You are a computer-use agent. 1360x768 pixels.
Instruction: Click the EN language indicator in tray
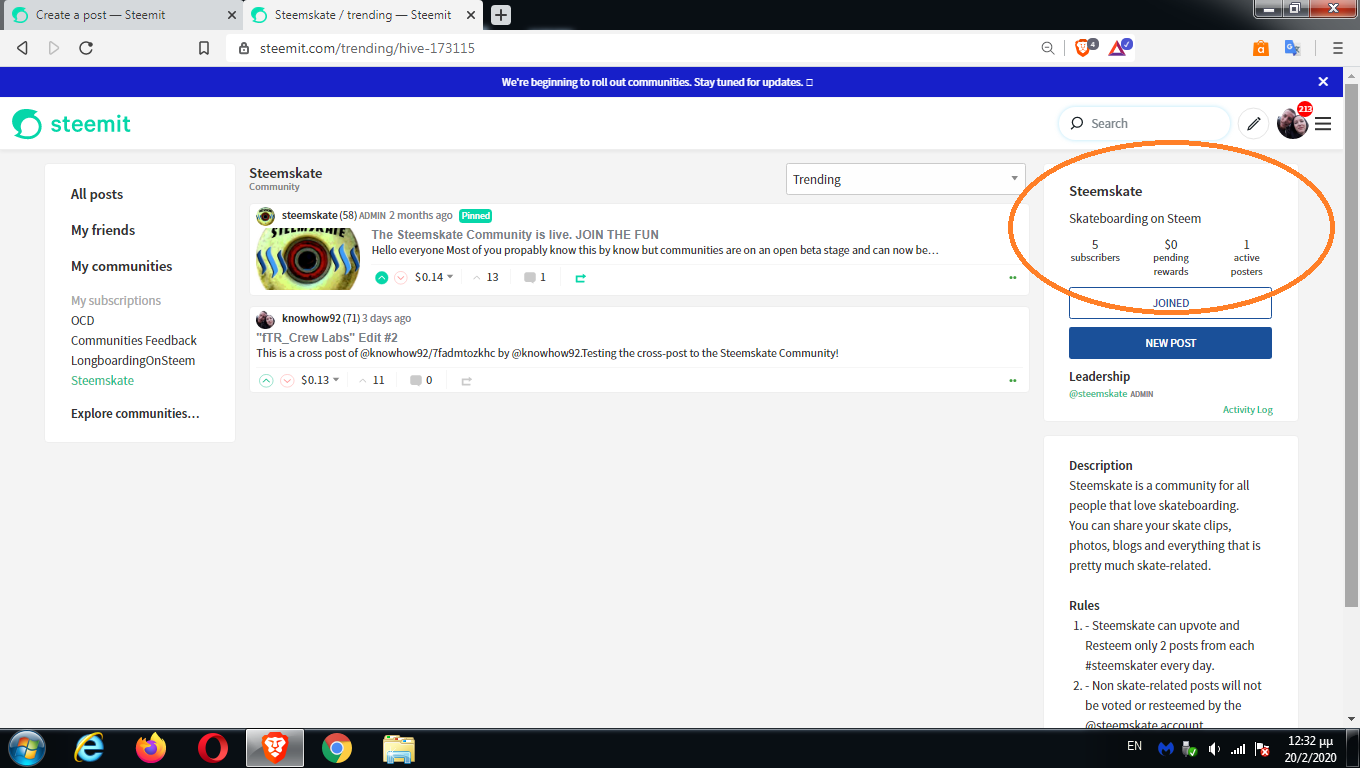point(1134,746)
